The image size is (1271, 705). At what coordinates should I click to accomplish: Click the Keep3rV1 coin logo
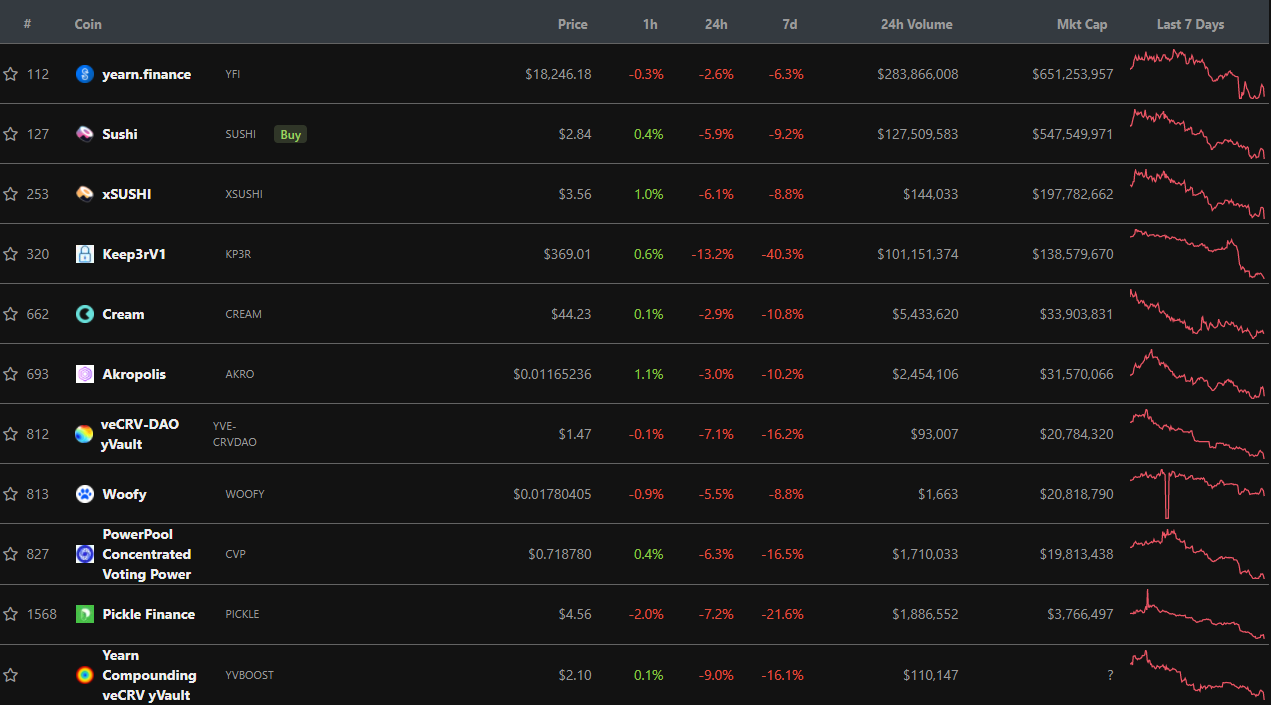click(85, 254)
